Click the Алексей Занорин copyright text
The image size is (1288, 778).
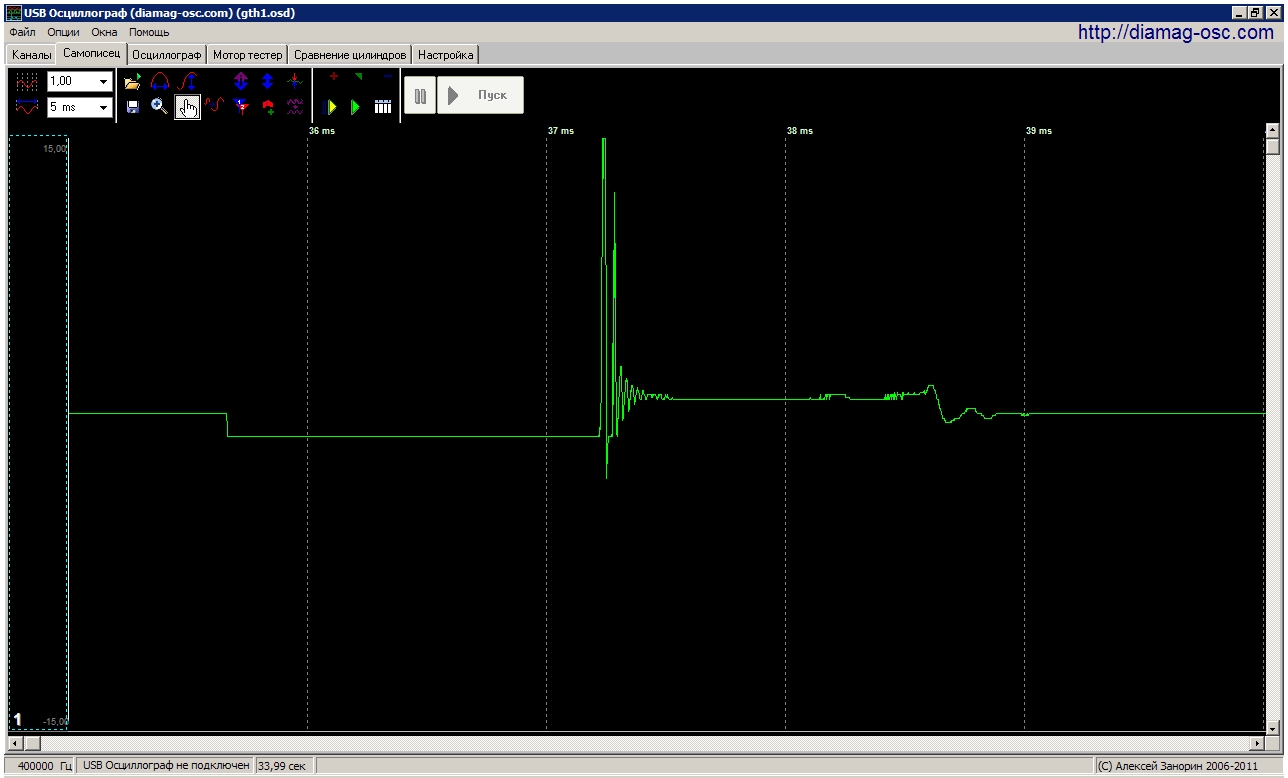tap(1178, 766)
